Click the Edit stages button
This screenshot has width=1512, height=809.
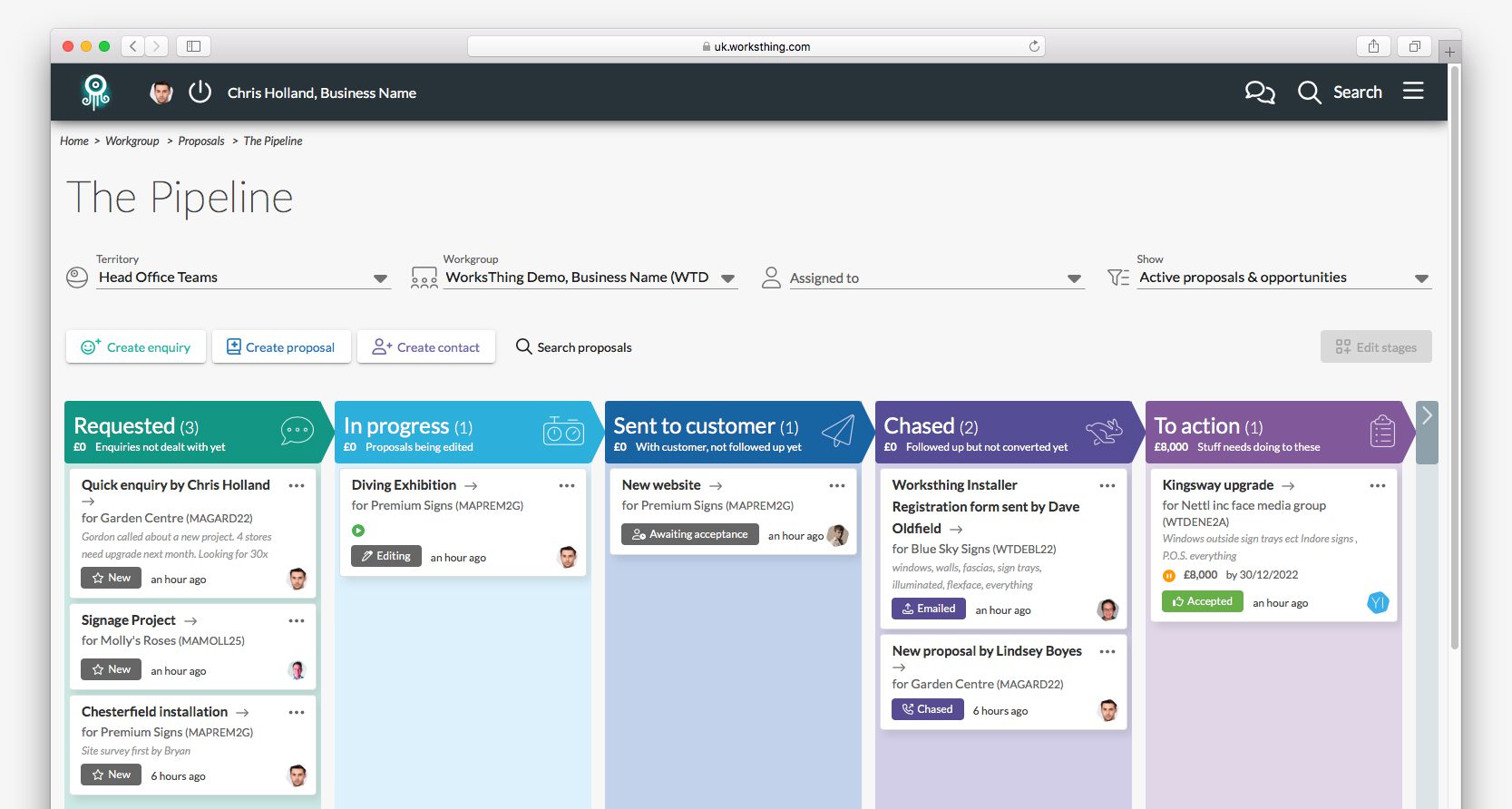1376,346
